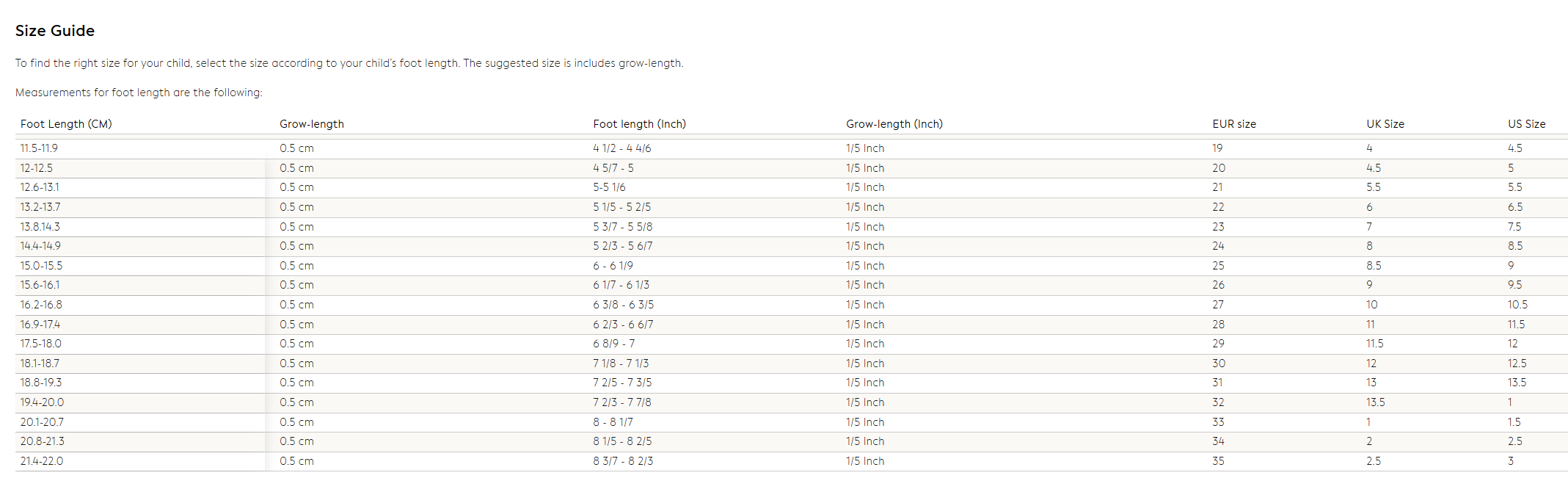This screenshot has height=492, width=1568.
Task: Click the inch range "6 3/8 - 6 3/5"
Action: 623,305
